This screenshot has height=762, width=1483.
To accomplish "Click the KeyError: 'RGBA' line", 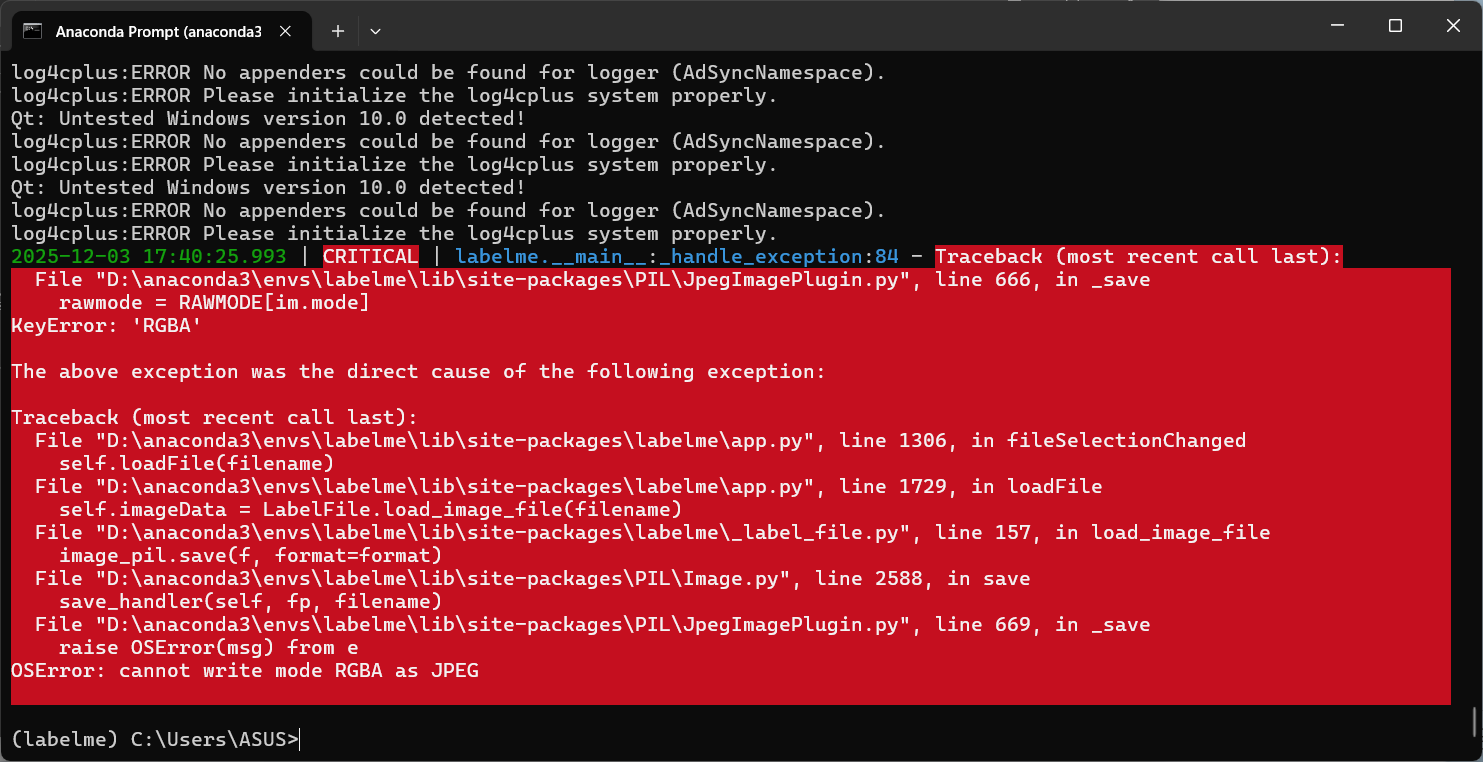I will tap(100, 325).
